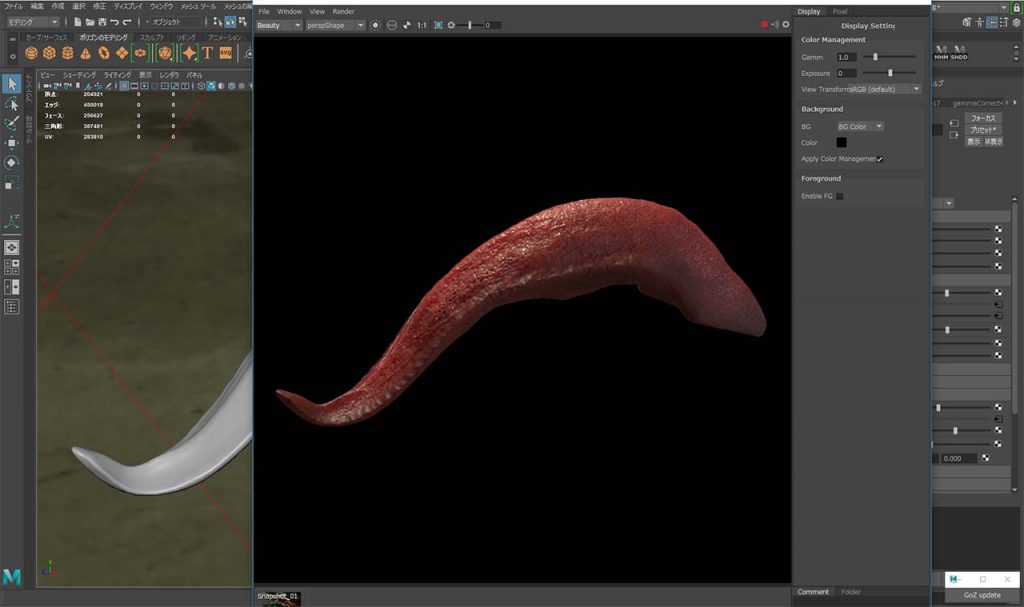Expand the perspShape camera dropdown
Screen dimensions: 1024x607
(x=335, y=25)
